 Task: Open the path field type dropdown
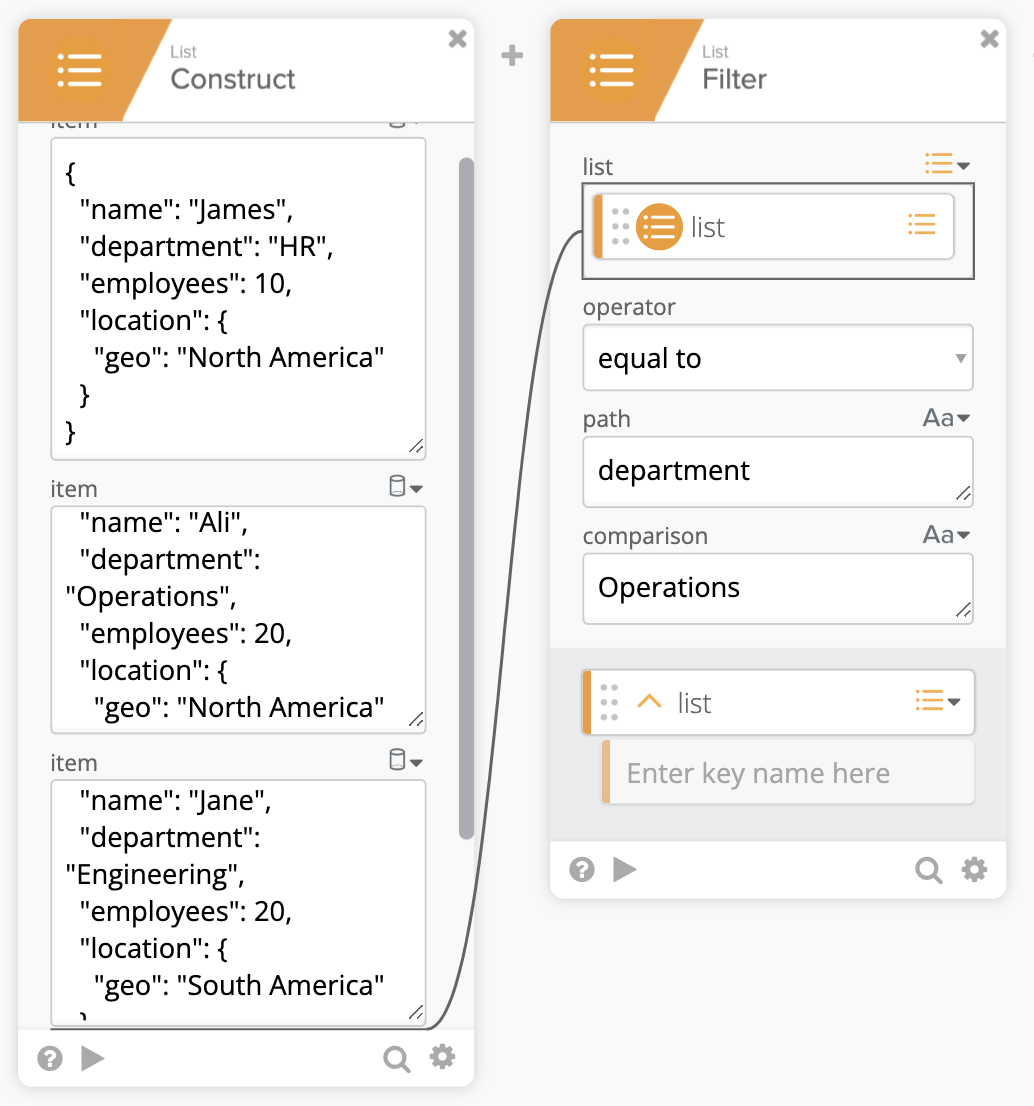click(x=946, y=419)
